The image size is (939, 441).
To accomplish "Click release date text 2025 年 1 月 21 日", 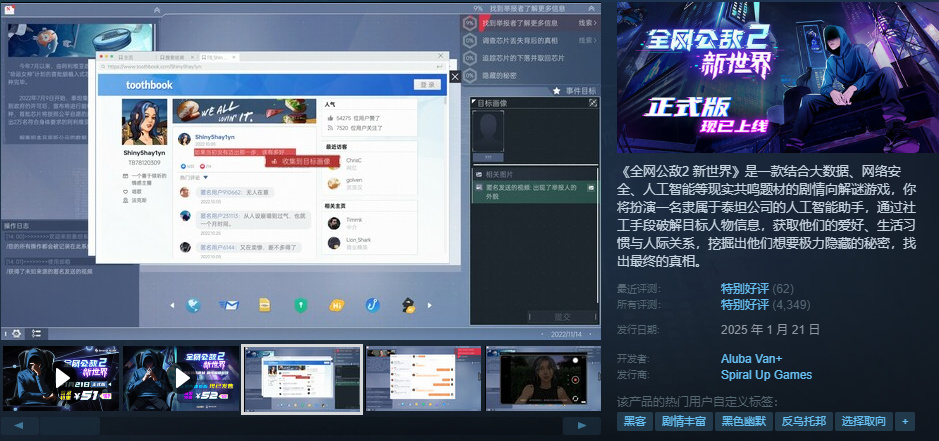I will point(770,330).
